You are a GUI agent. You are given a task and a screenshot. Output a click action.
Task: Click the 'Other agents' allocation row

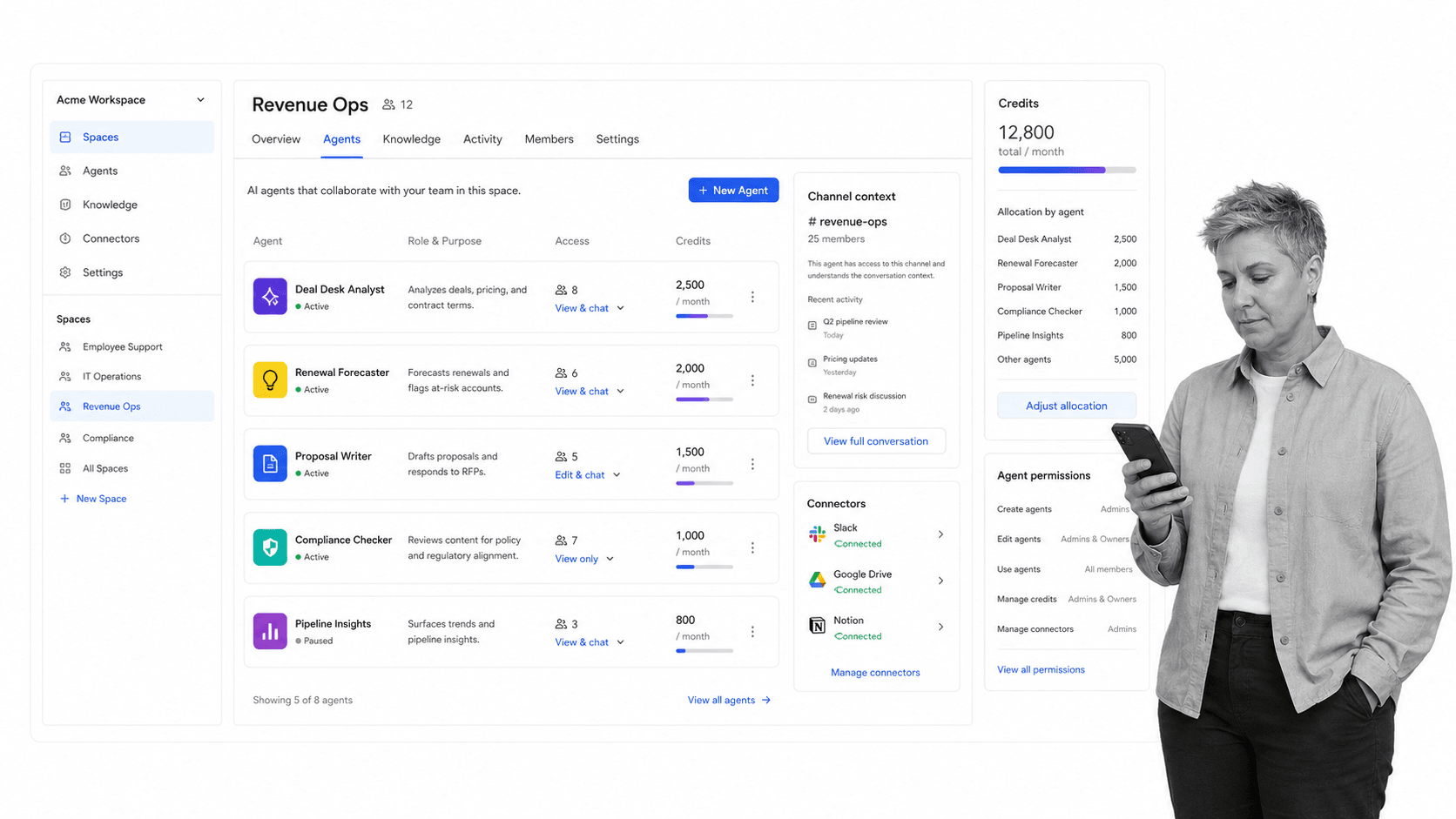coord(1067,359)
